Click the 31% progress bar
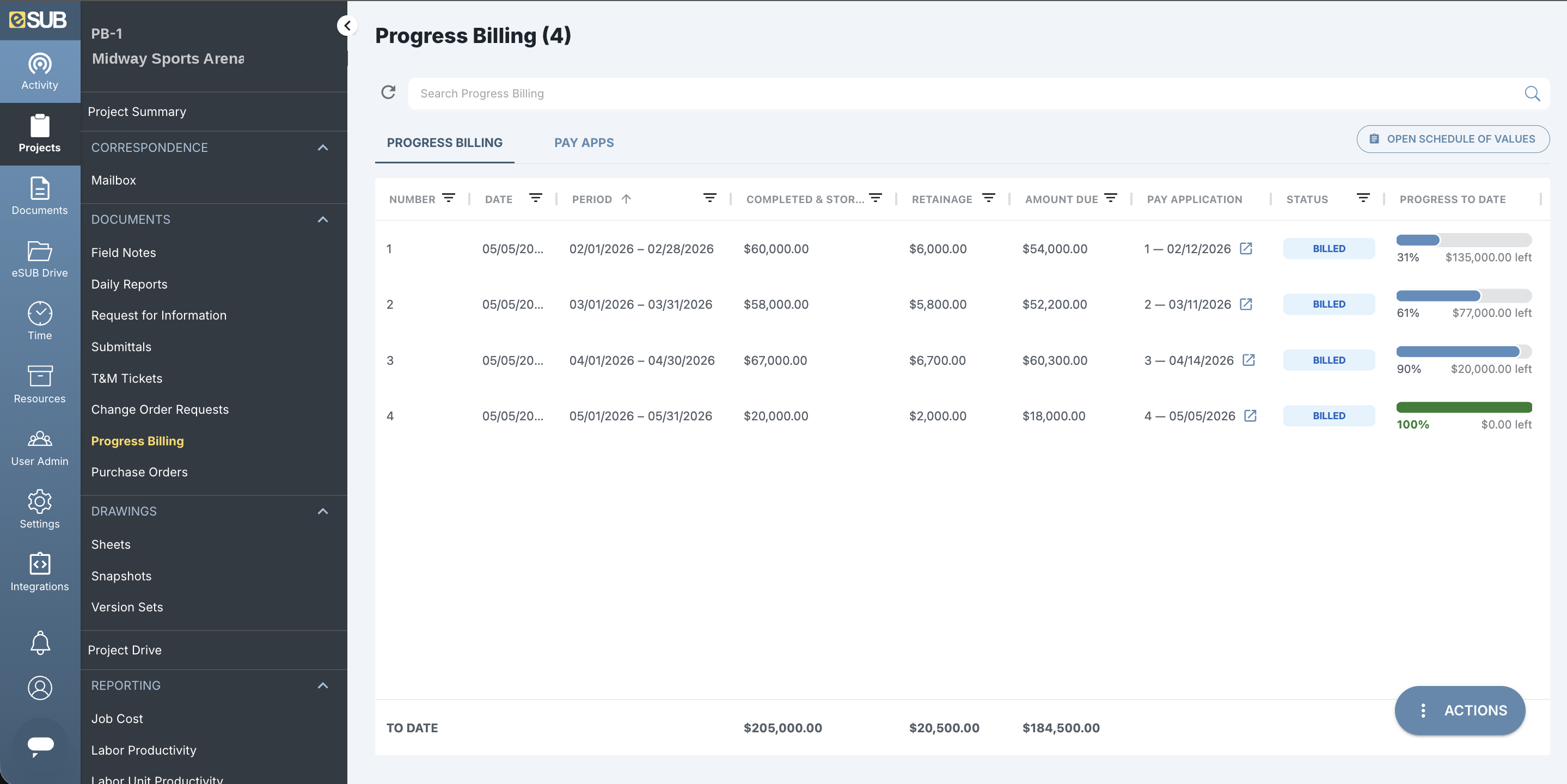 [1464, 240]
